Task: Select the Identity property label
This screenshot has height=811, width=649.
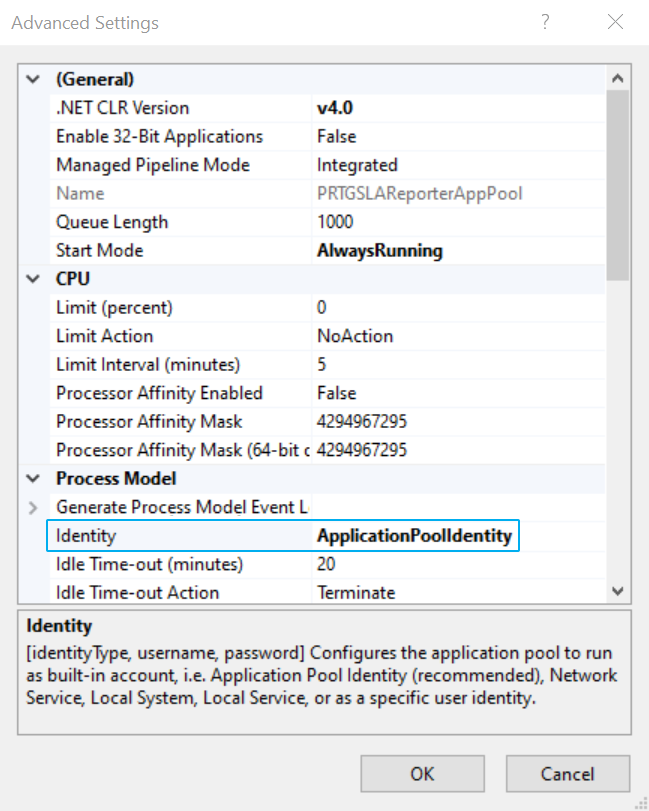Action: 86,536
